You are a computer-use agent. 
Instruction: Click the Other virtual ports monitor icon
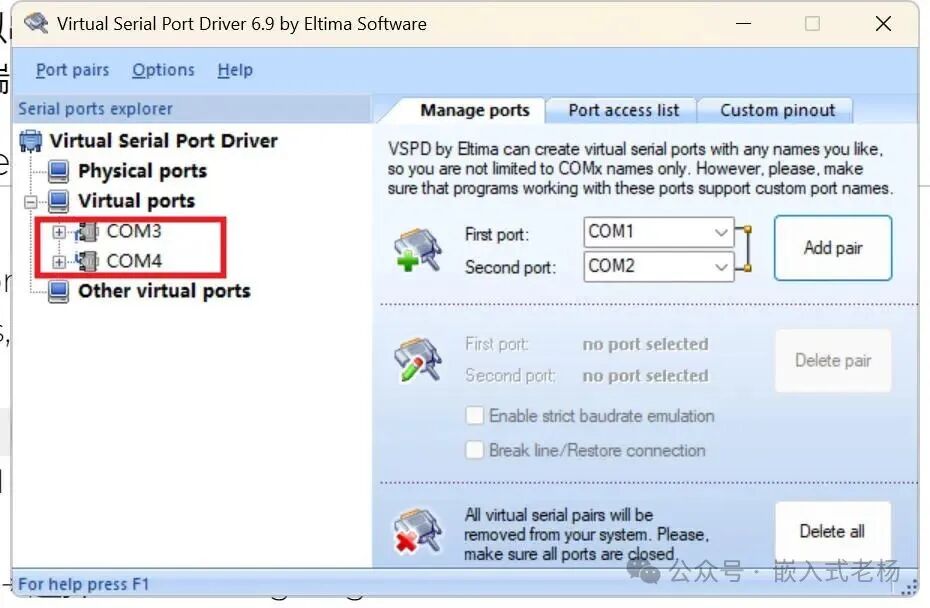(x=59, y=291)
